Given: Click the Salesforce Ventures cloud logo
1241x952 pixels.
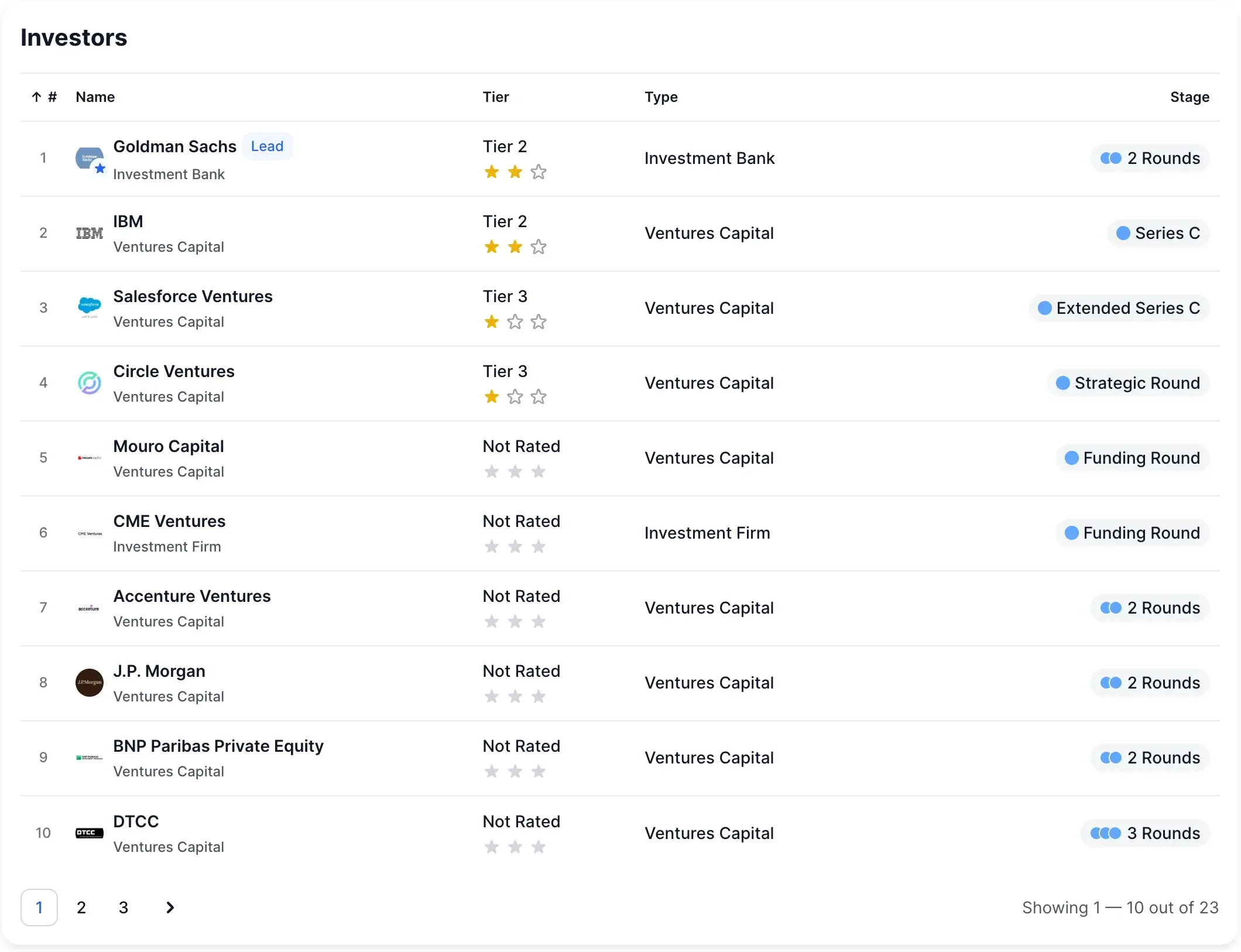Looking at the screenshot, I should (x=90, y=306).
